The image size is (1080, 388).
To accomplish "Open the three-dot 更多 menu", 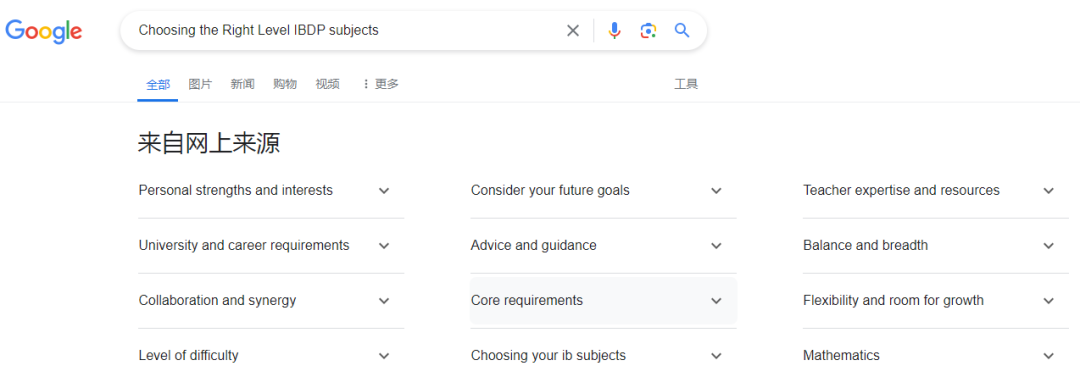I will [x=380, y=84].
